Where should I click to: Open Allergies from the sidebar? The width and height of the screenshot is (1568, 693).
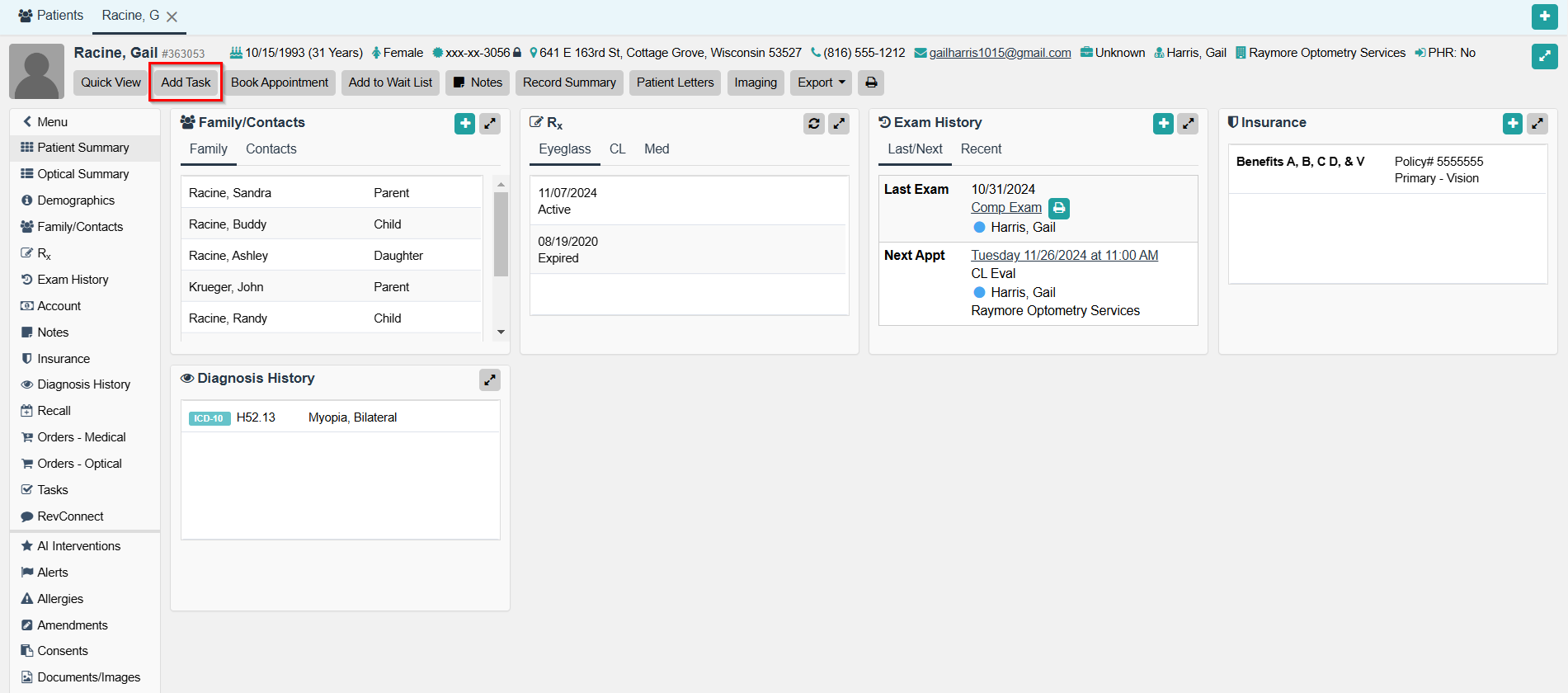(x=60, y=599)
